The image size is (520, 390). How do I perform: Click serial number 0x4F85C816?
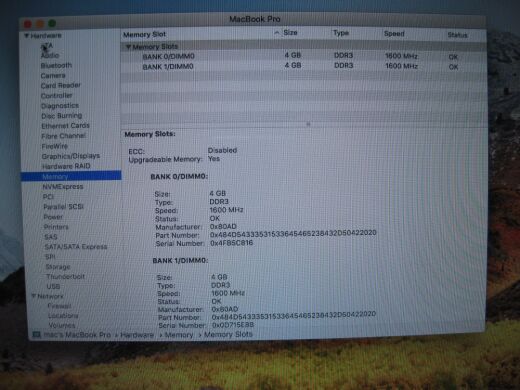coord(231,243)
